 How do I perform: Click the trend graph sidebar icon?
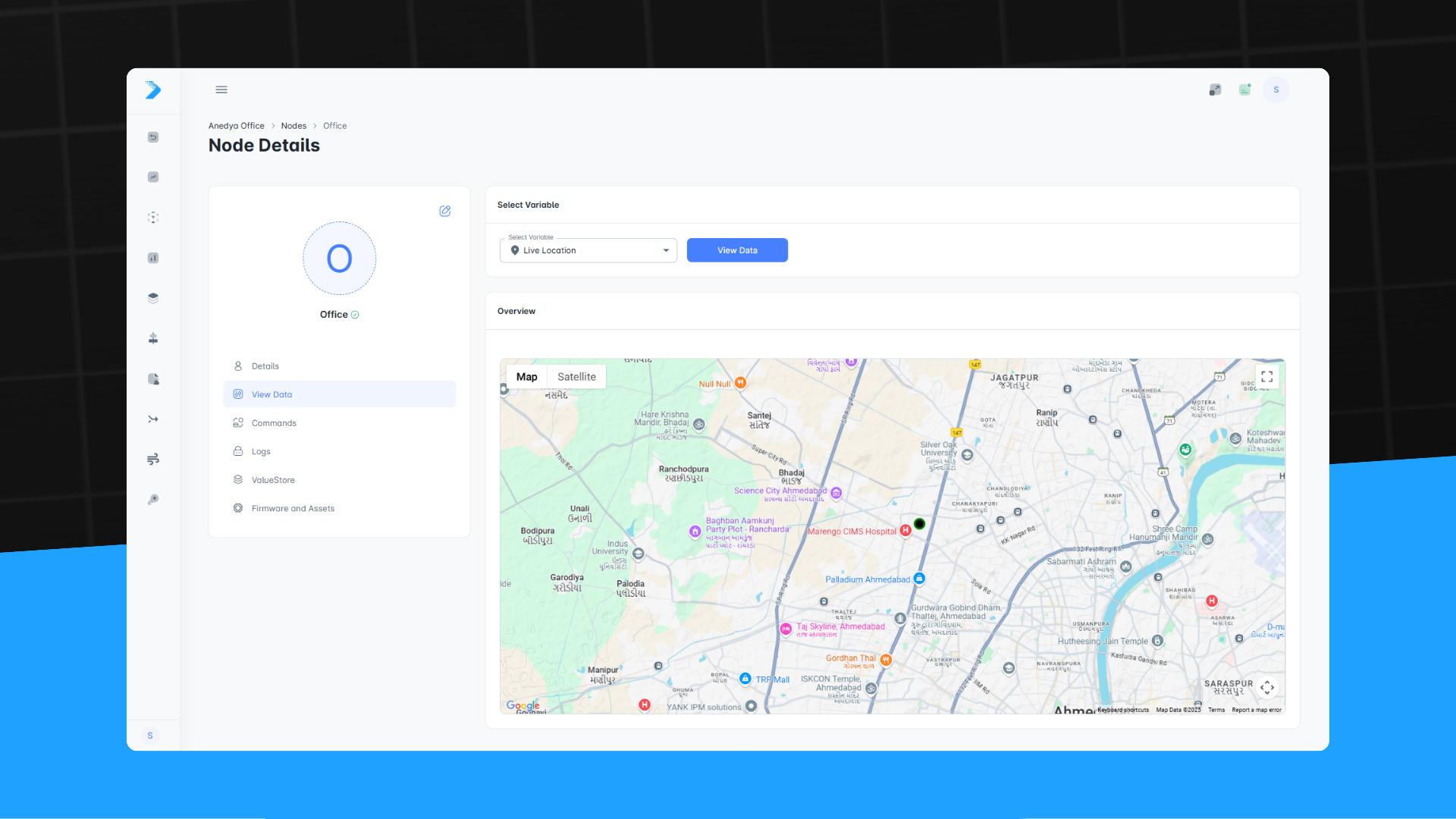(x=153, y=177)
